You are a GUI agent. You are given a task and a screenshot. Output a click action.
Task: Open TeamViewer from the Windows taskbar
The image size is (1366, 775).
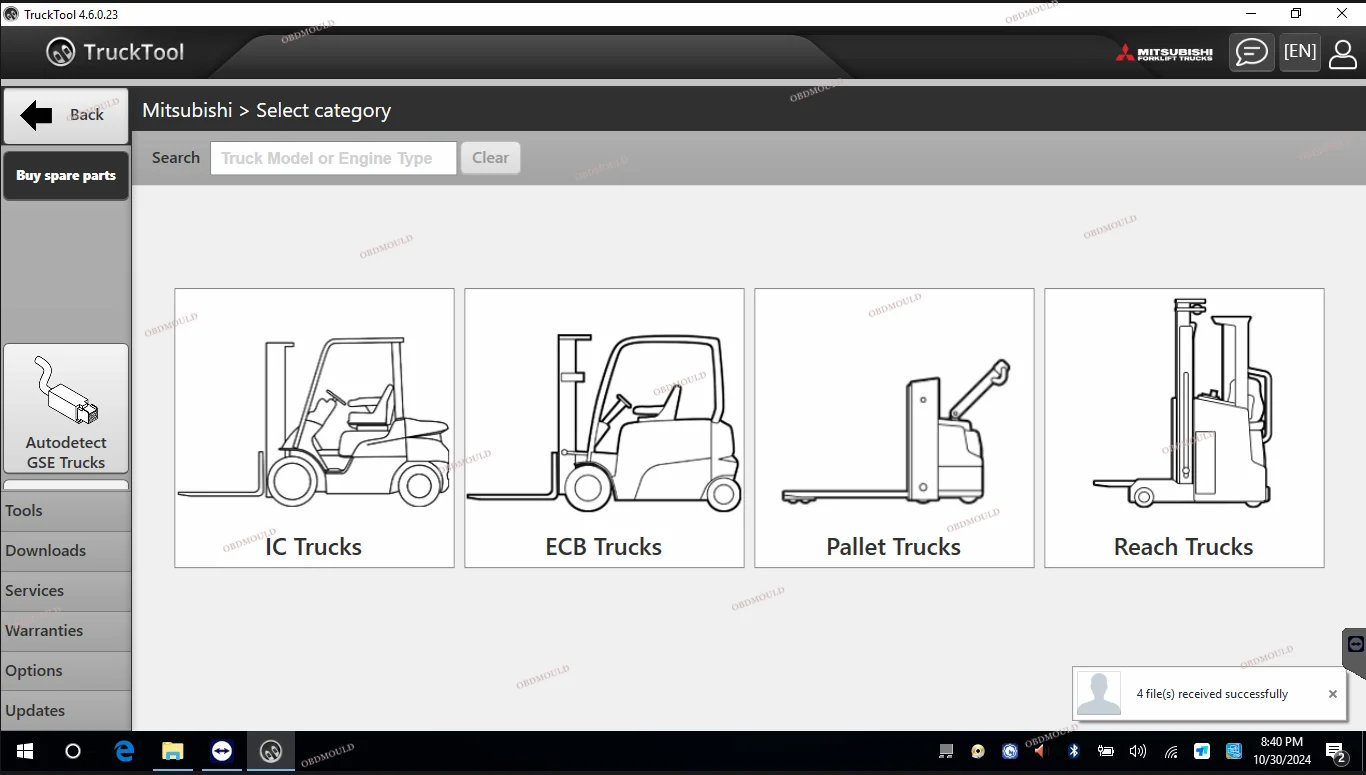(x=222, y=751)
